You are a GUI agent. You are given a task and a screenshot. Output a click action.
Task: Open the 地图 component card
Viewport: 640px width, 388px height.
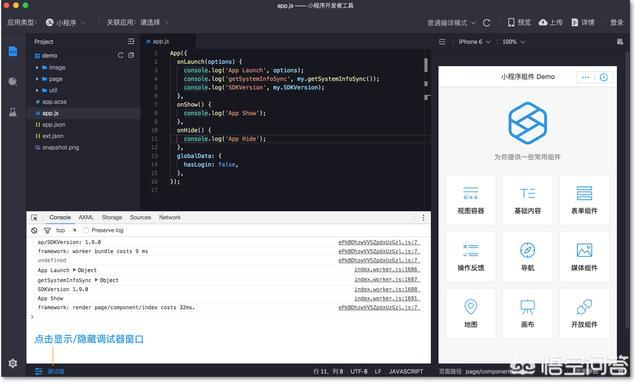(471, 313)
